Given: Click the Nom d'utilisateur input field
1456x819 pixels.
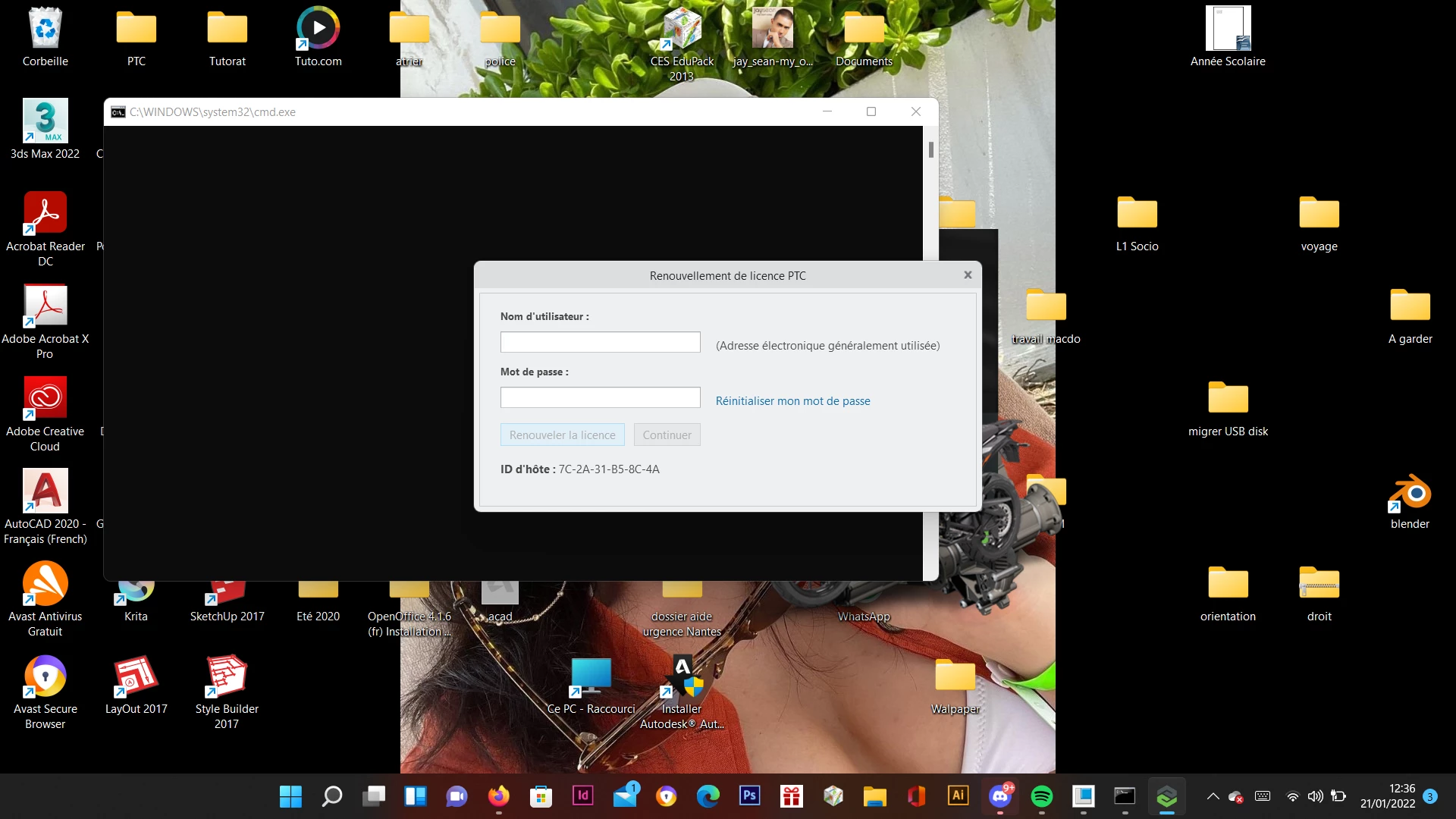Looking at the screenshot, I should (x=600, y=342).
